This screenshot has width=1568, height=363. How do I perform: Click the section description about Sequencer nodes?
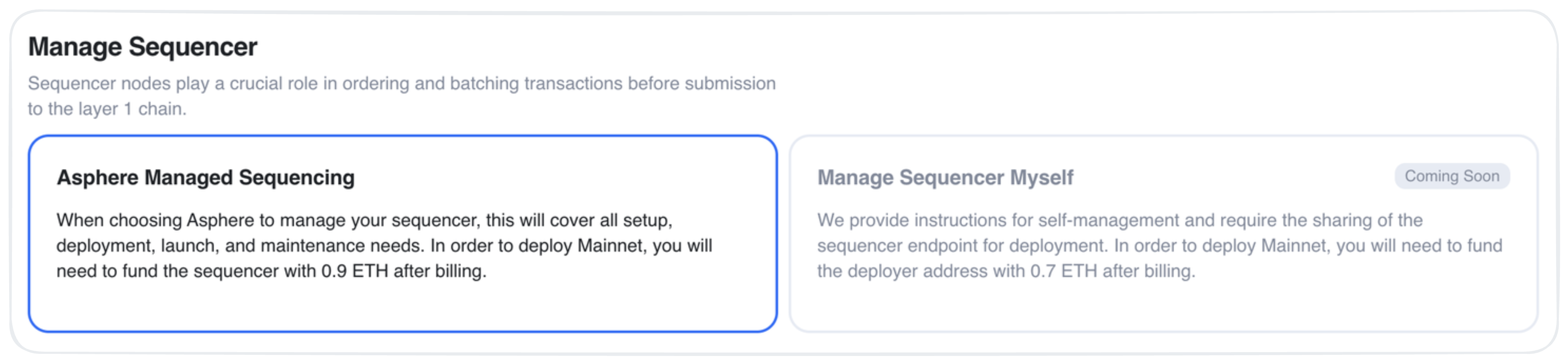click(x=402, y=96)
